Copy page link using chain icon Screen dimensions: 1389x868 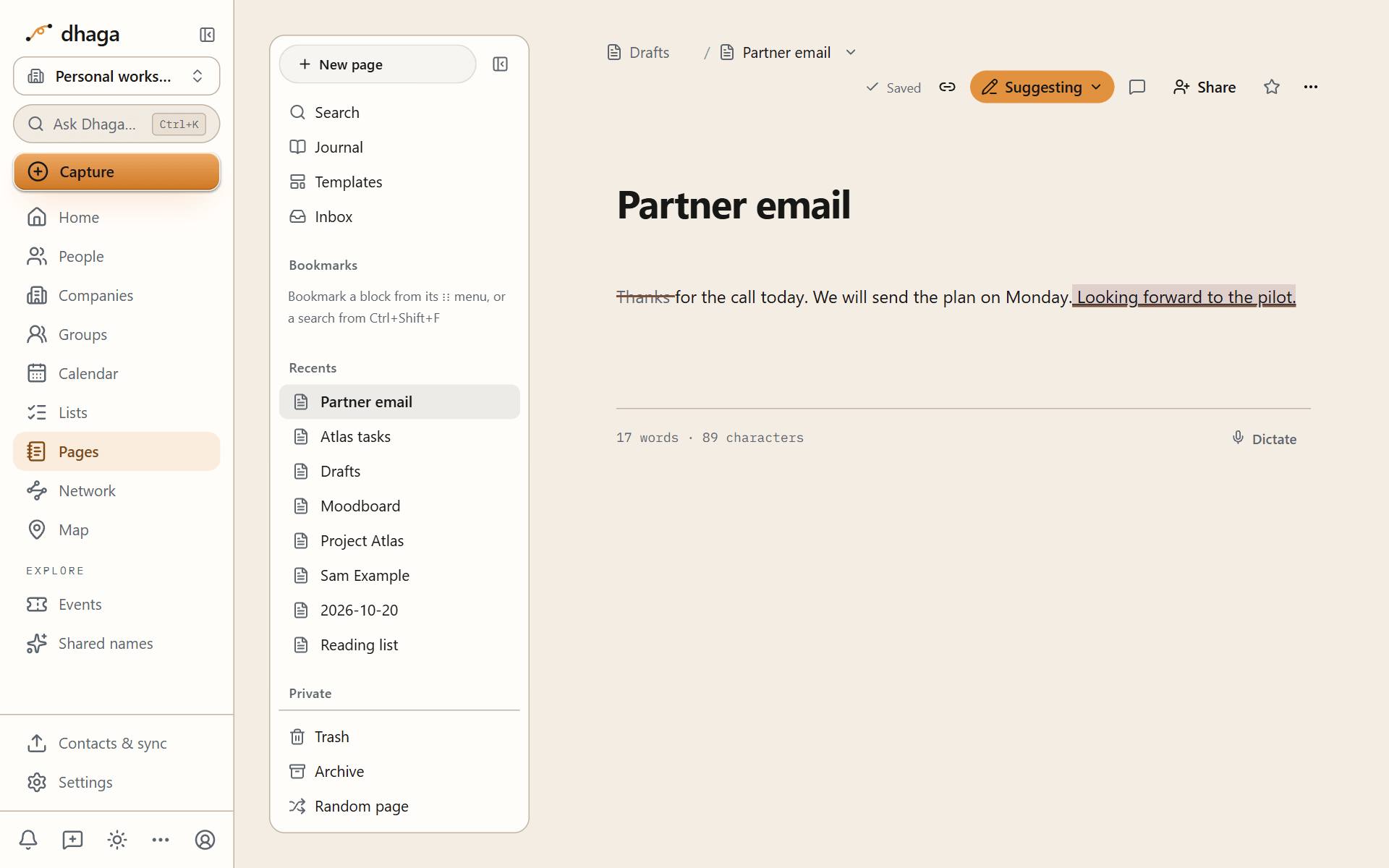pos(947,87)
